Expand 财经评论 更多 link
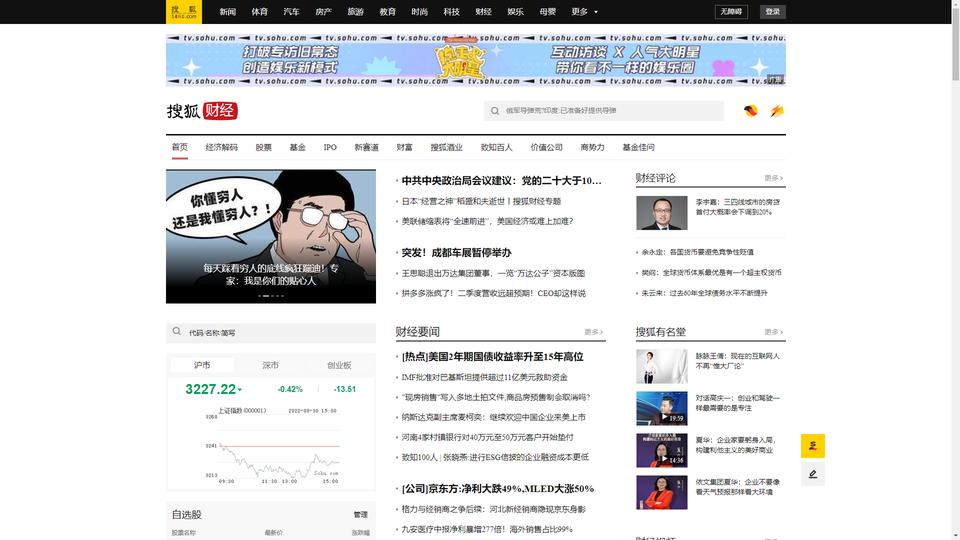Viewport: 960px width, 540px height. click(773, 178)
